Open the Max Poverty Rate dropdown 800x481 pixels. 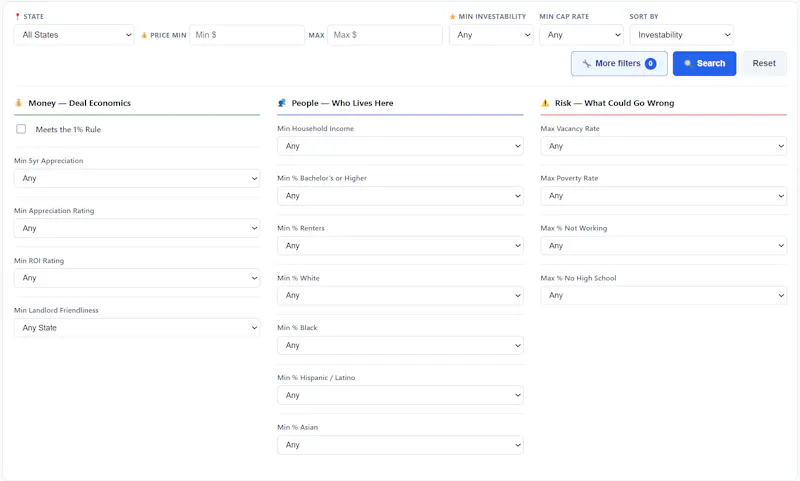(x=664, y=196)
